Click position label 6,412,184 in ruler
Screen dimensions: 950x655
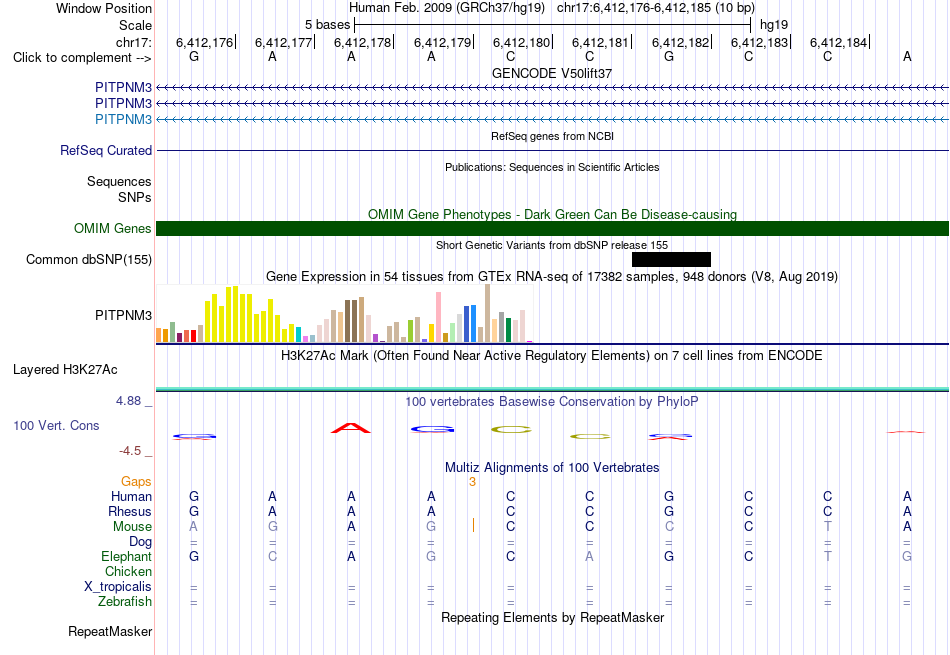pos(839,42)
